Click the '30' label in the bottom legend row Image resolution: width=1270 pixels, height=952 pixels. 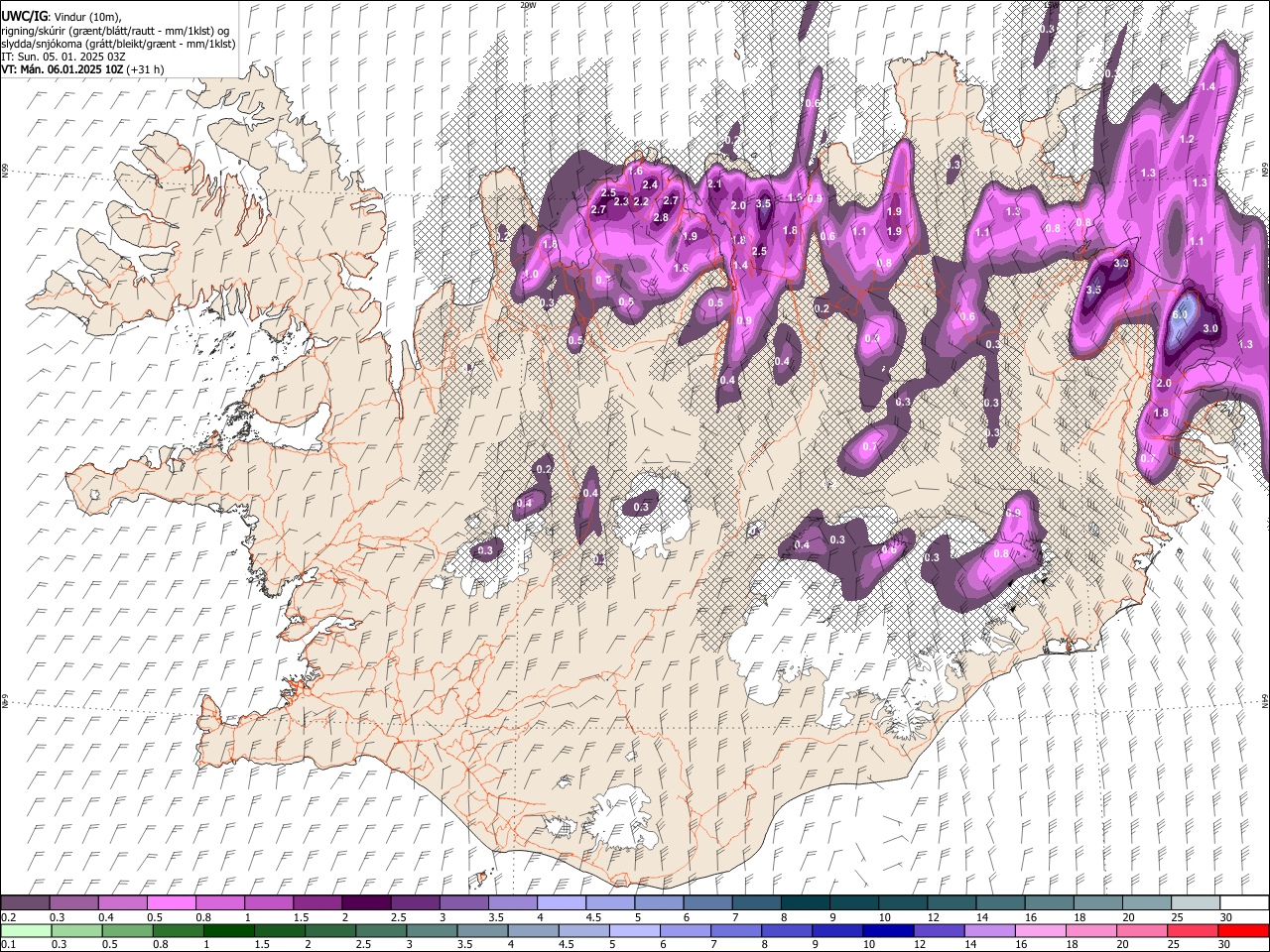[x=1223, y=944]
